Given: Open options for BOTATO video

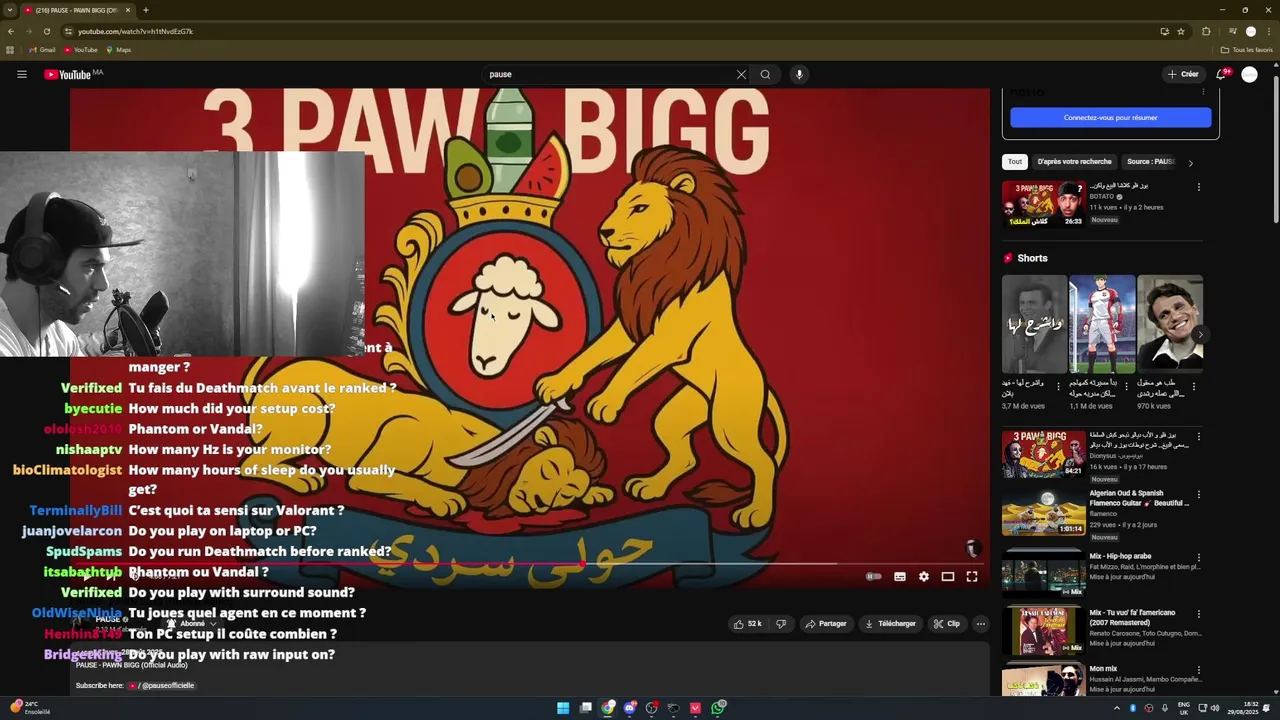Looking at the screenshot, I should [1198, 187].
